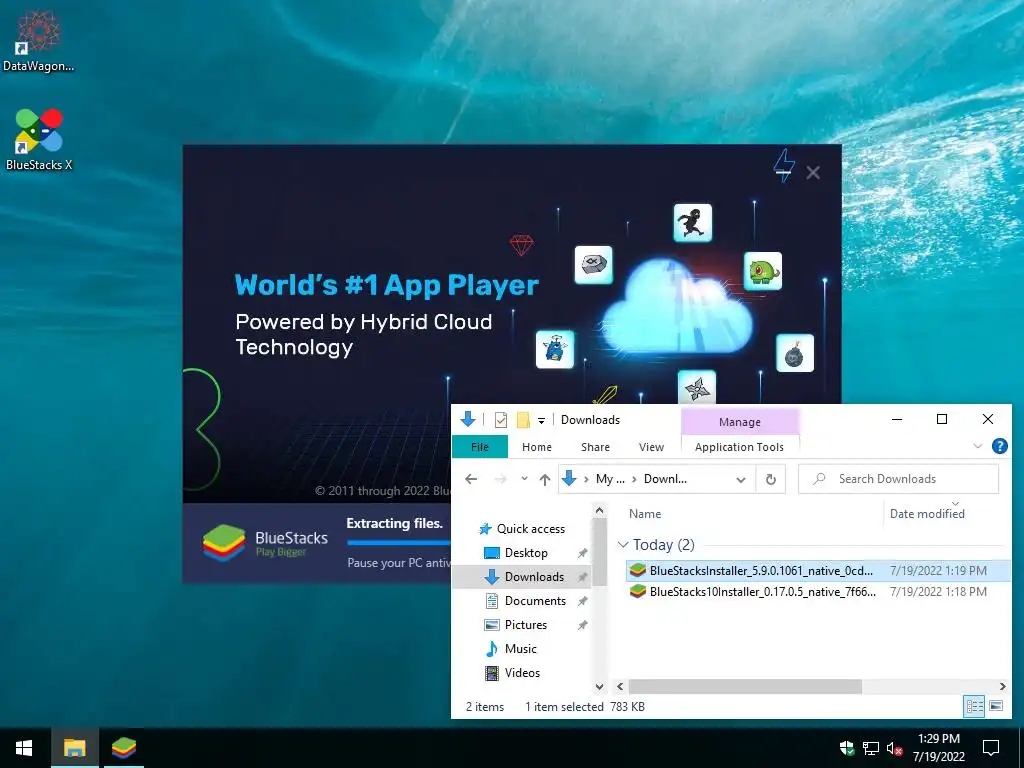Click the bomb game tile in installer
This screenshot has width=1024, height=768.
(795, 353)
